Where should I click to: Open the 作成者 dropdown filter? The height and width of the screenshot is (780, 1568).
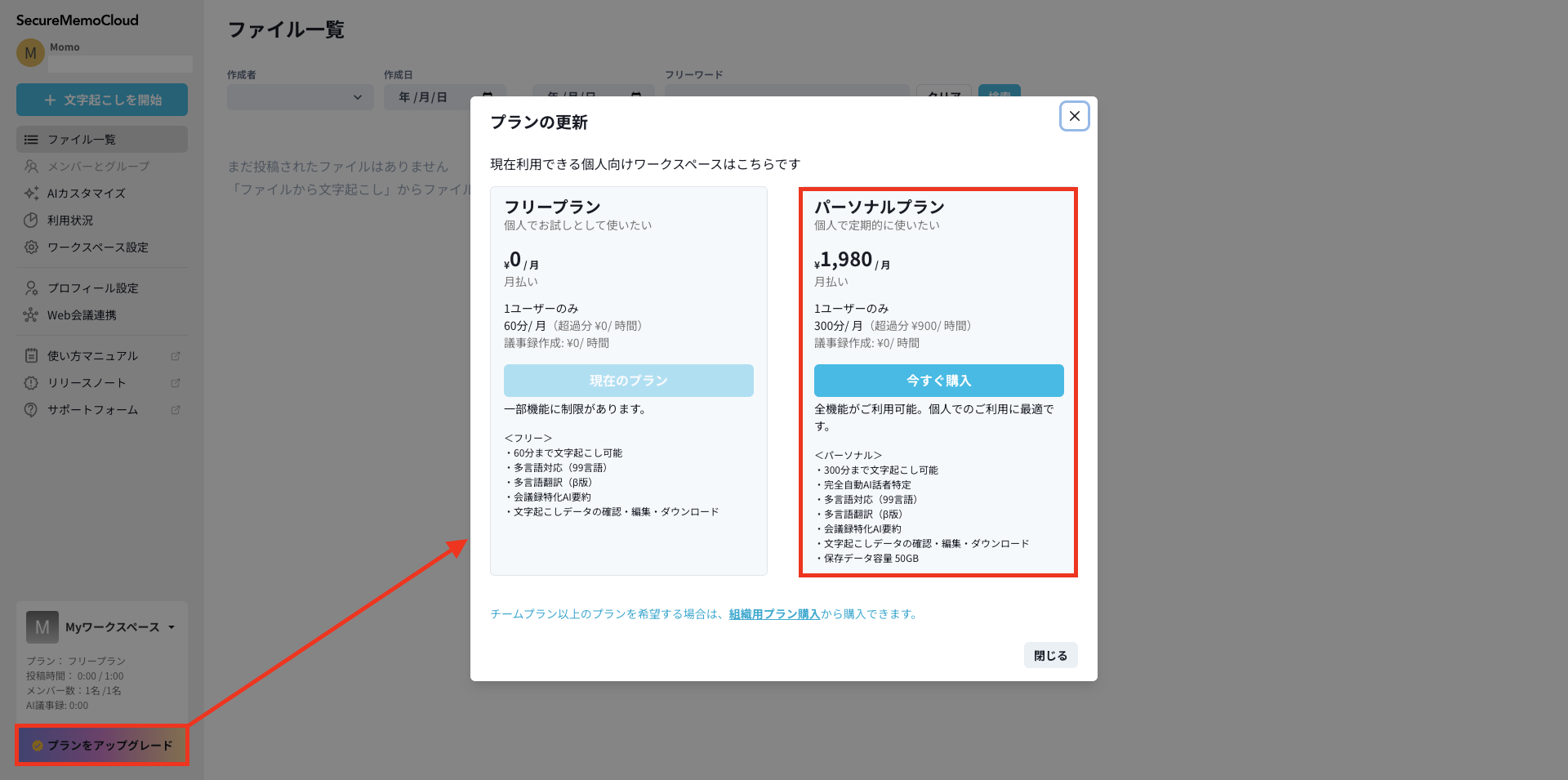tap(295, 97)
